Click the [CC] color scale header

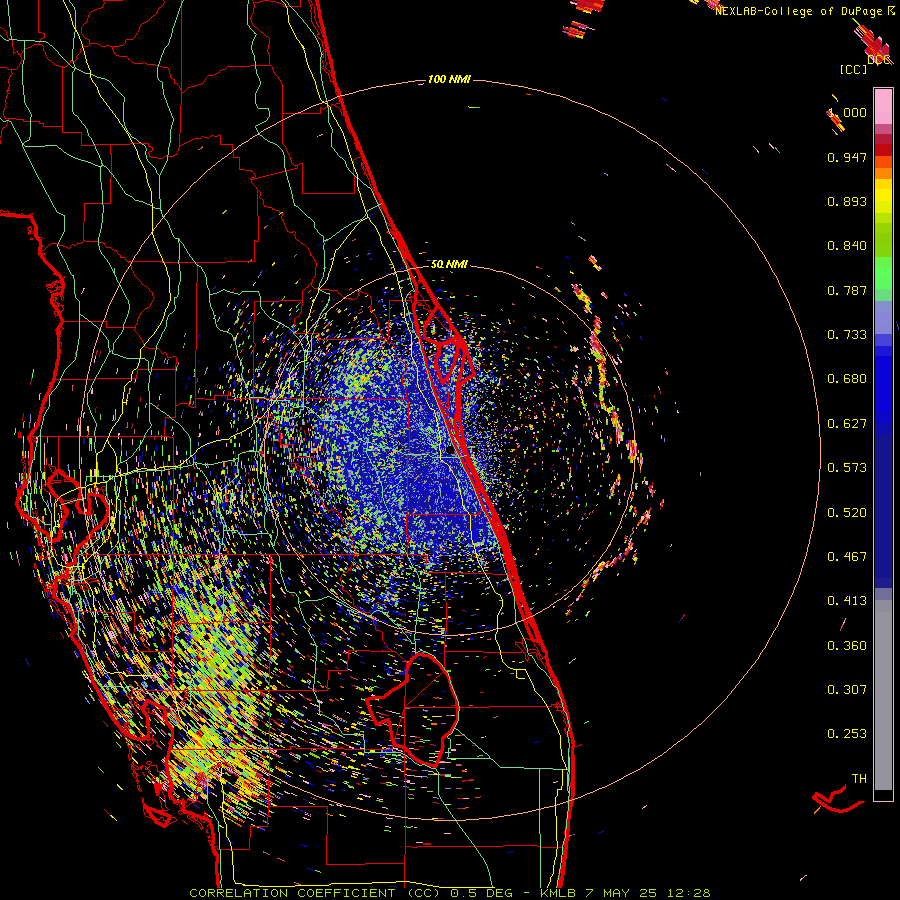pos(853,69)
